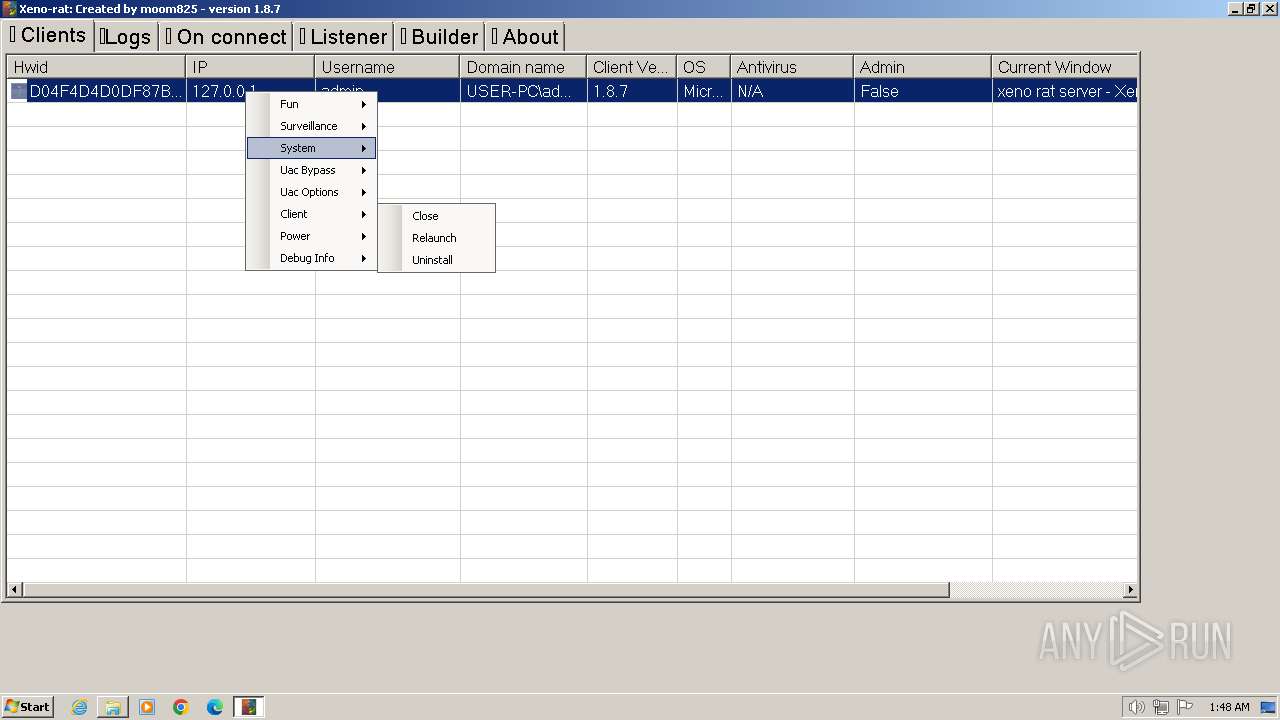The height and width of the screenshot is (720, 1280).
Task: Expand the System submenu arrow
Action: (x=364, y=148)
